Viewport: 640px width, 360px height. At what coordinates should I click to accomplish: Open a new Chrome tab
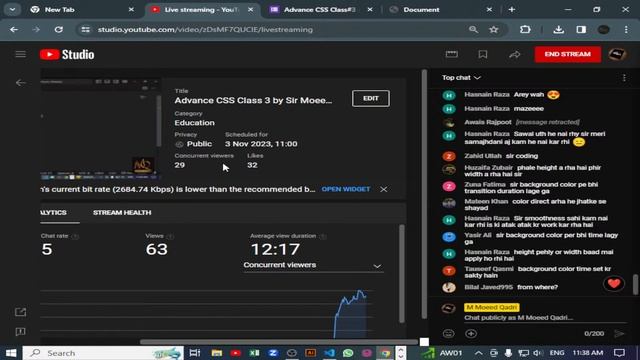tap(512, 9)
